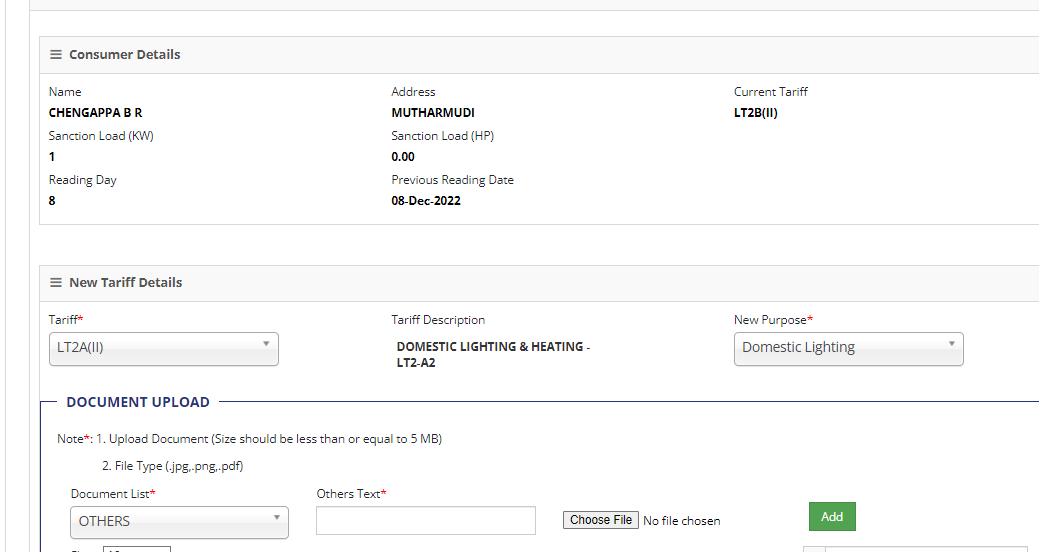Focus the Others Text input field

(x=426, y=520)
